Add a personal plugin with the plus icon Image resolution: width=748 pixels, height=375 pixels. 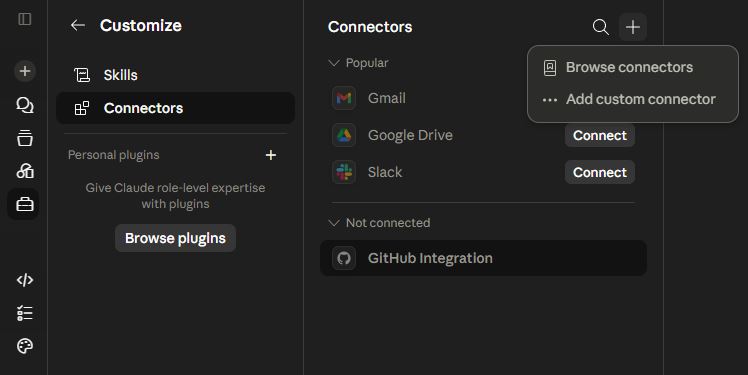point(270,155)
